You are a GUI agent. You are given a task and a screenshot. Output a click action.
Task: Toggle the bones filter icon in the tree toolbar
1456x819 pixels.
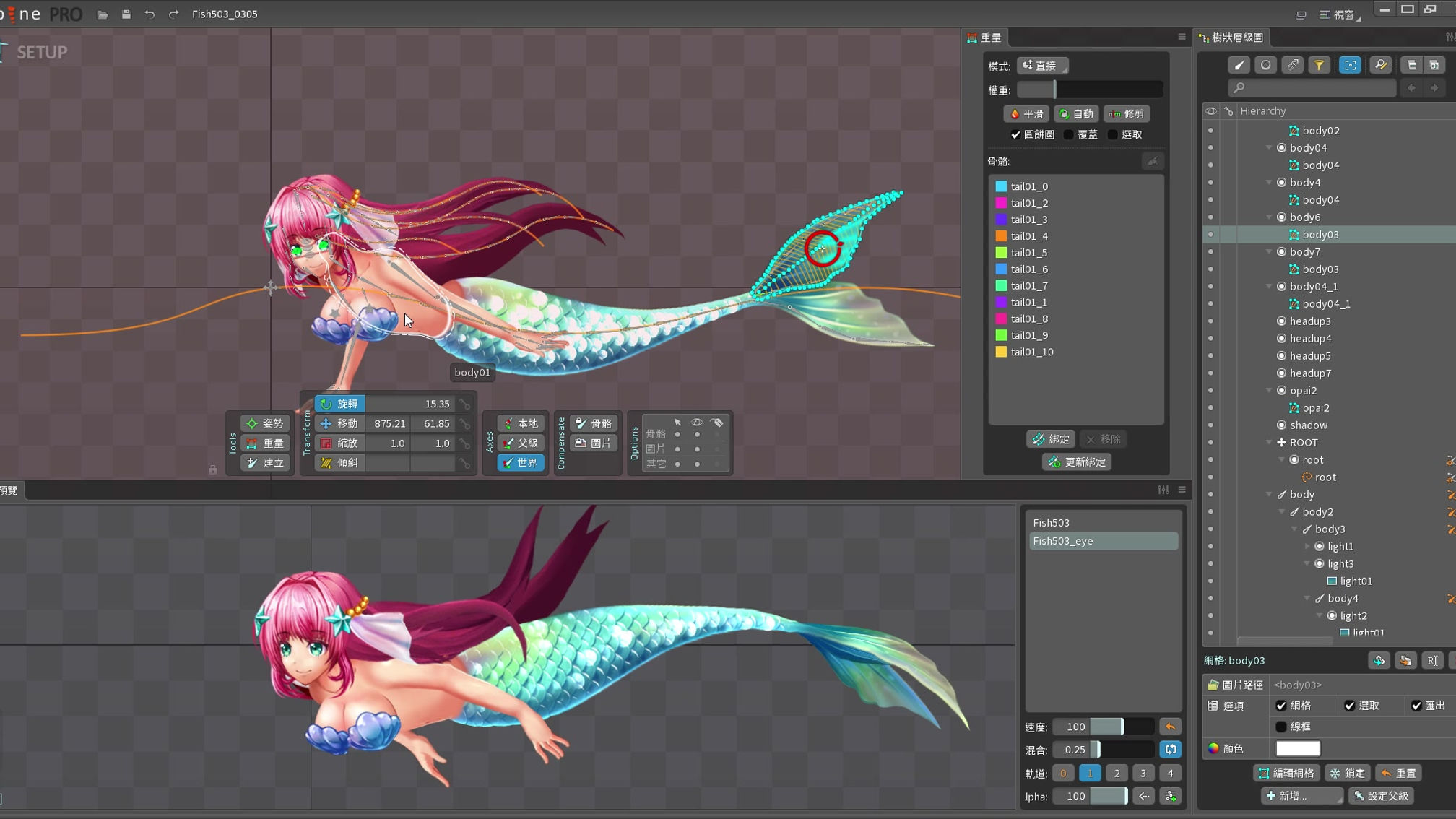click(x=1239, y=65)
